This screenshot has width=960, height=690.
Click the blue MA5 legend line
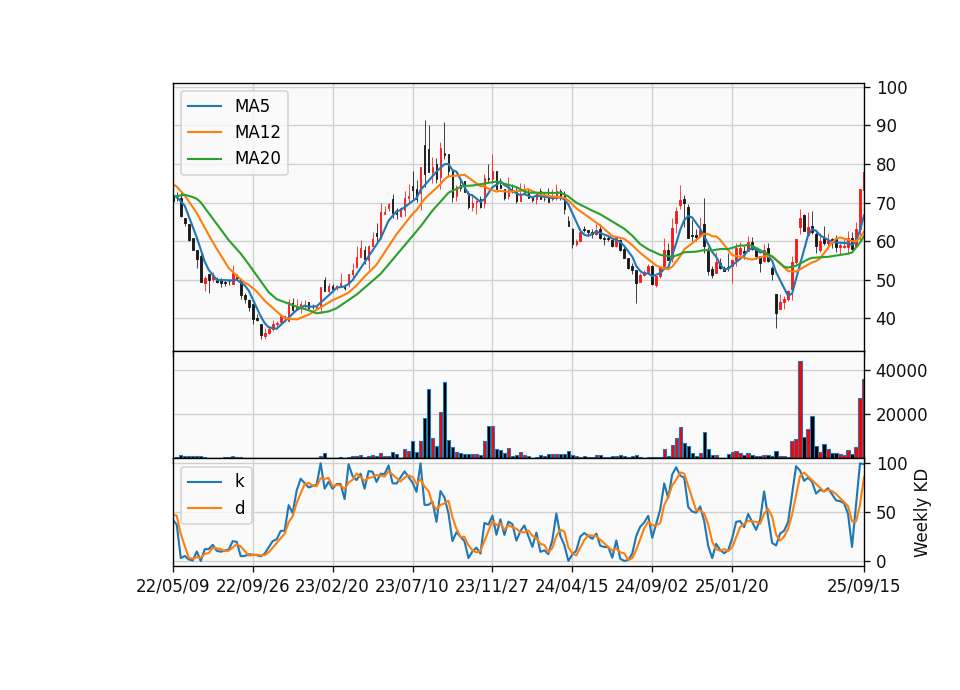pyautogui.click(x=204, y=107)
